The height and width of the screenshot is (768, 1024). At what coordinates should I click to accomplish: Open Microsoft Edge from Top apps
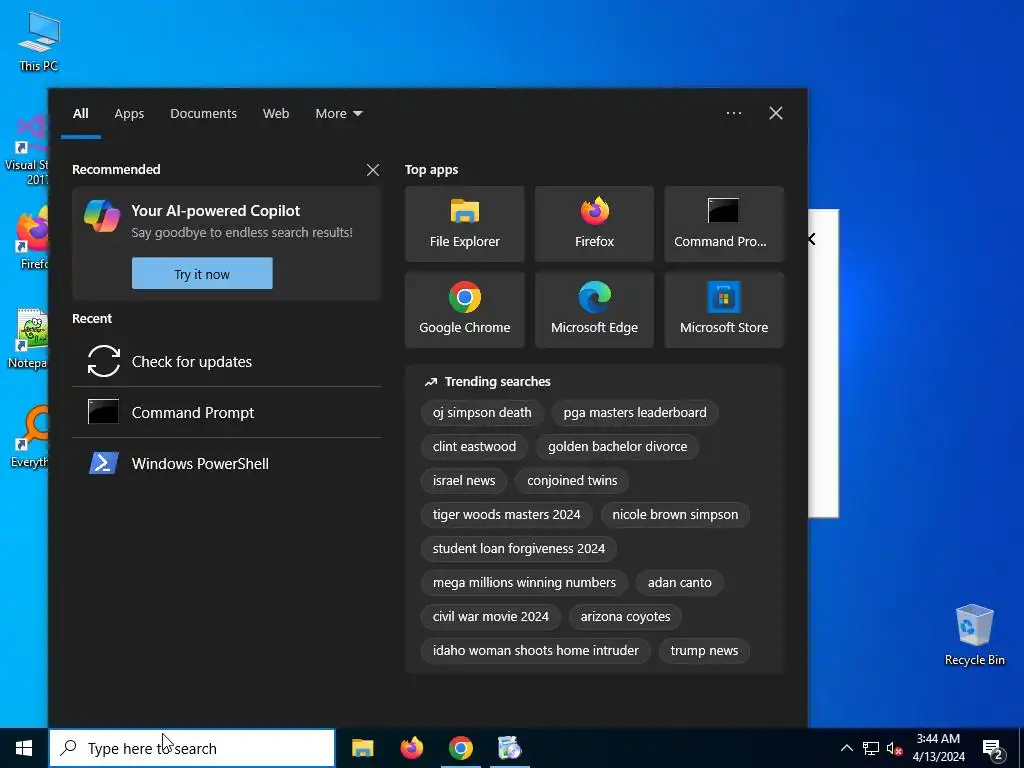pos(594,310)
